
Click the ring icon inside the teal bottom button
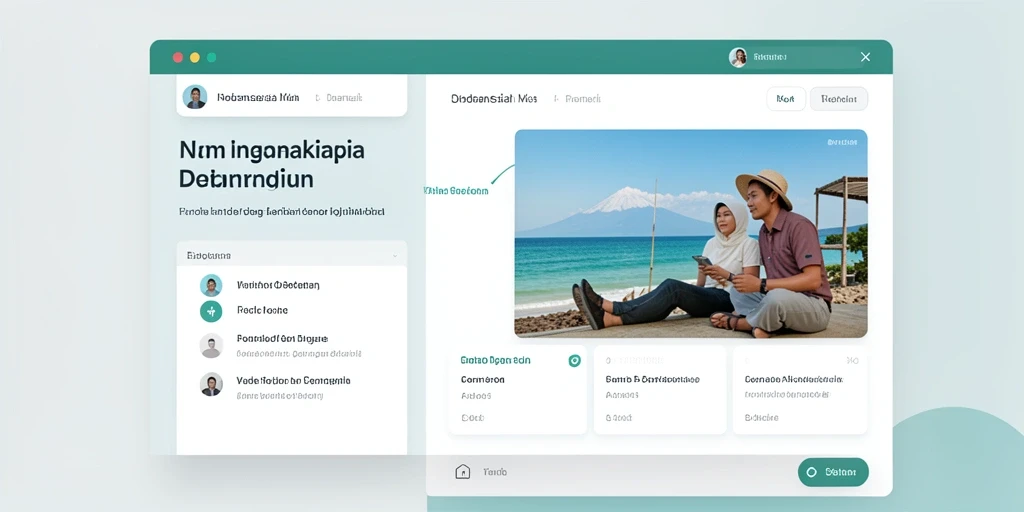pyautogui.click(x=812, y=472)
